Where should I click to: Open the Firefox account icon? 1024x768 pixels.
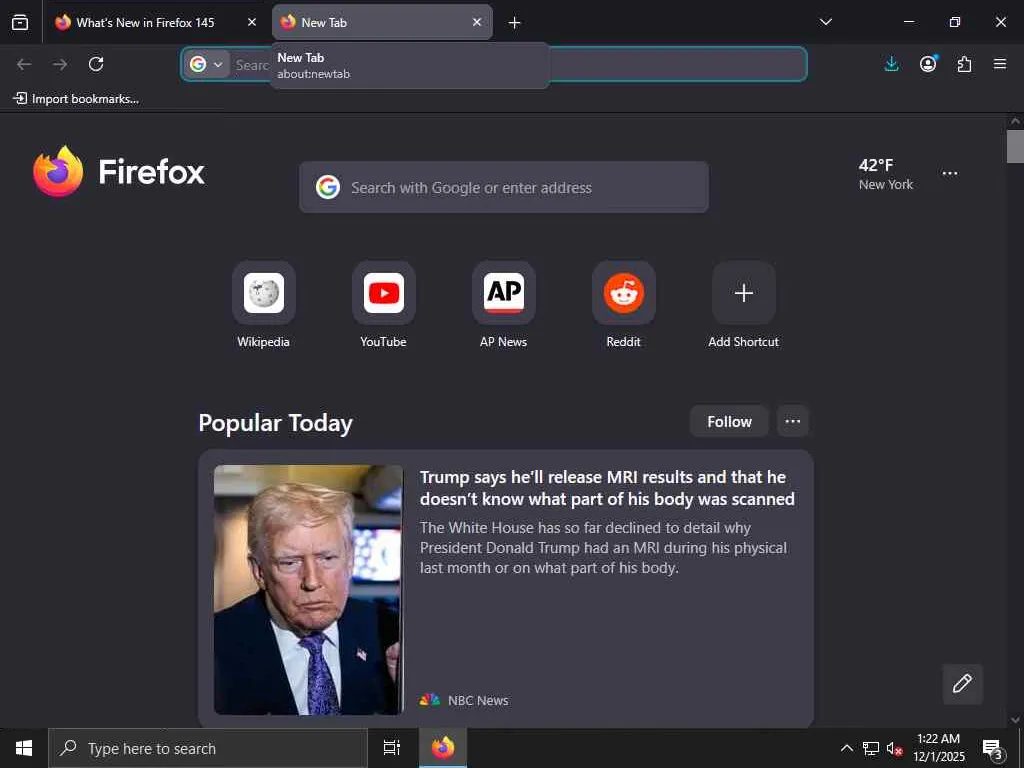tap(928, 64)
